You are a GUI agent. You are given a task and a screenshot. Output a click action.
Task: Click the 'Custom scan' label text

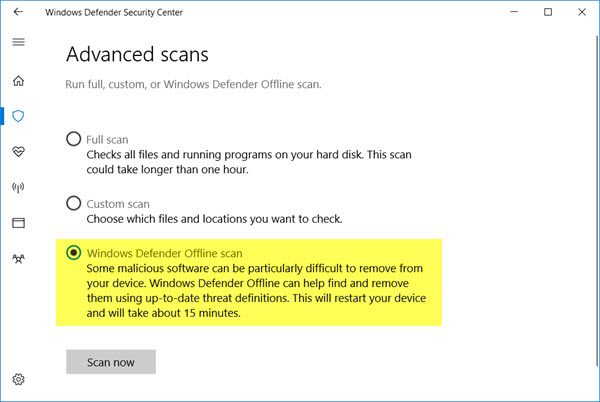point(116,203)
